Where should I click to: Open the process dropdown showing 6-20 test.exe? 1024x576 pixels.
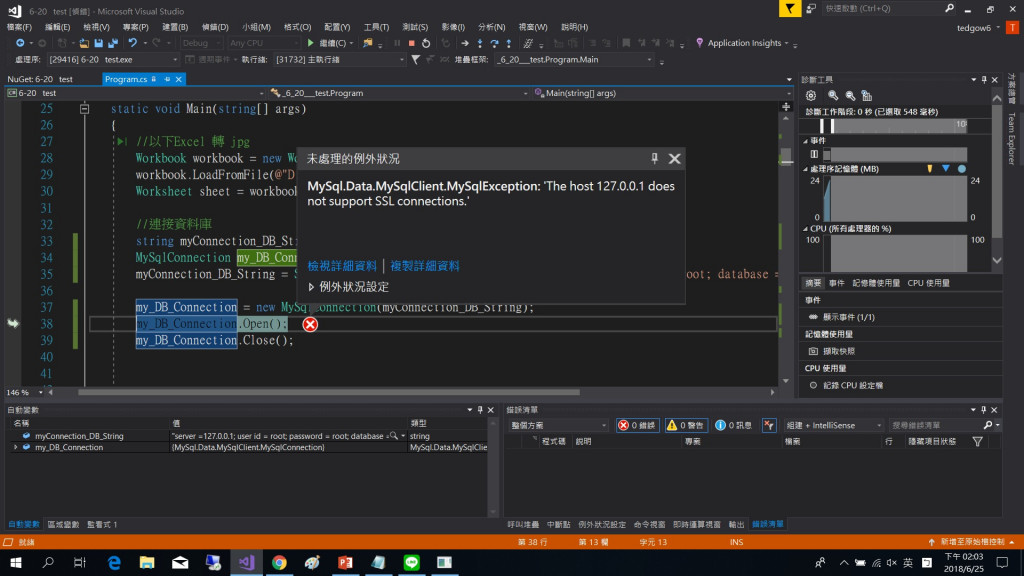[112, 59]
